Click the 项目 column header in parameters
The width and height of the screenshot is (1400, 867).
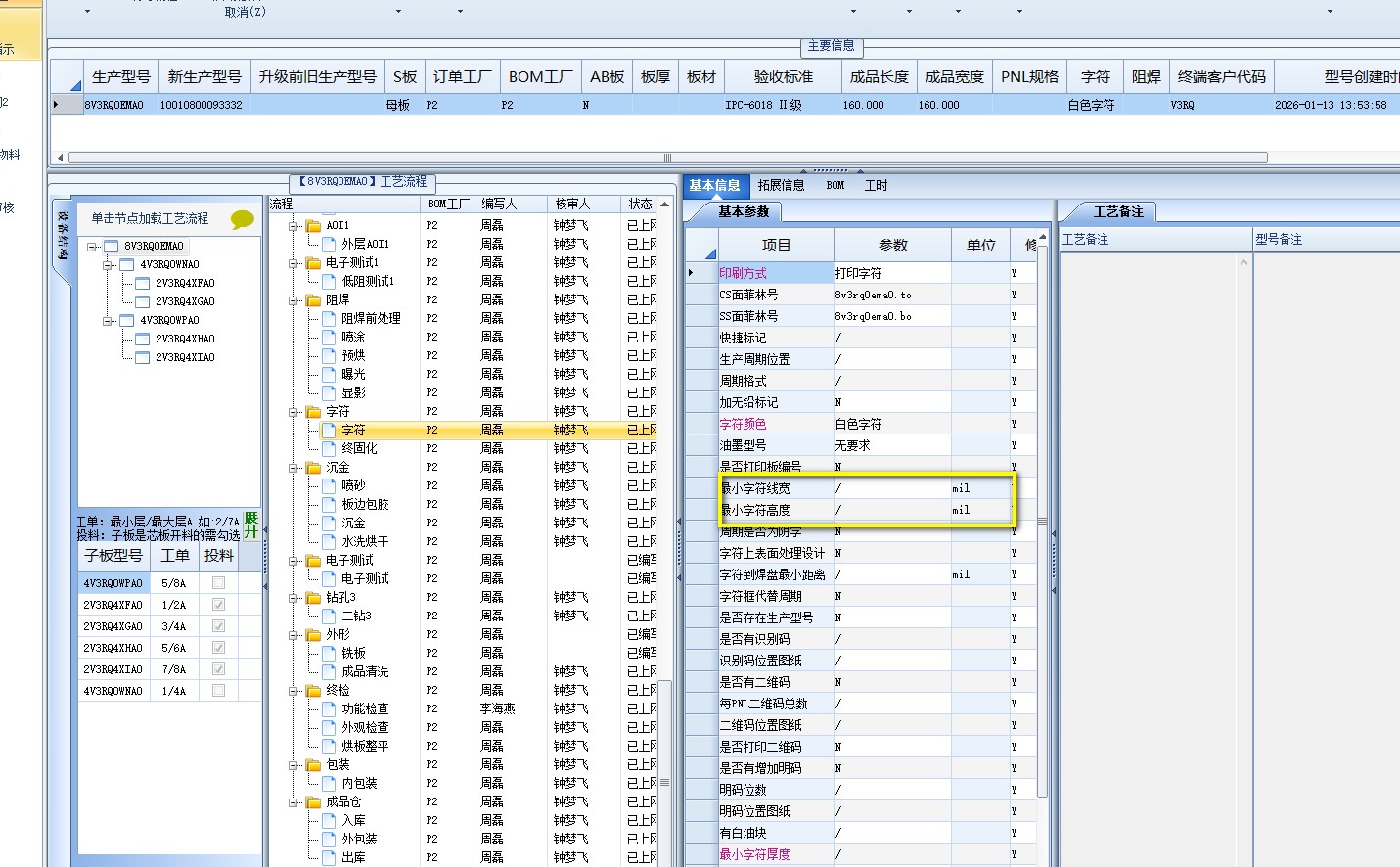pyautogui.click(x=776, y=246)
